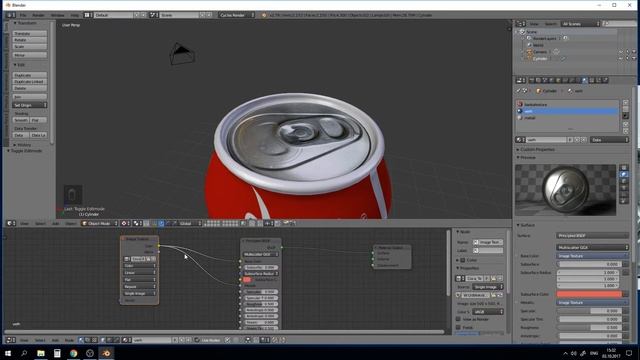
Task: Expand the Custom Properties panel
Action: coord(536,149)
